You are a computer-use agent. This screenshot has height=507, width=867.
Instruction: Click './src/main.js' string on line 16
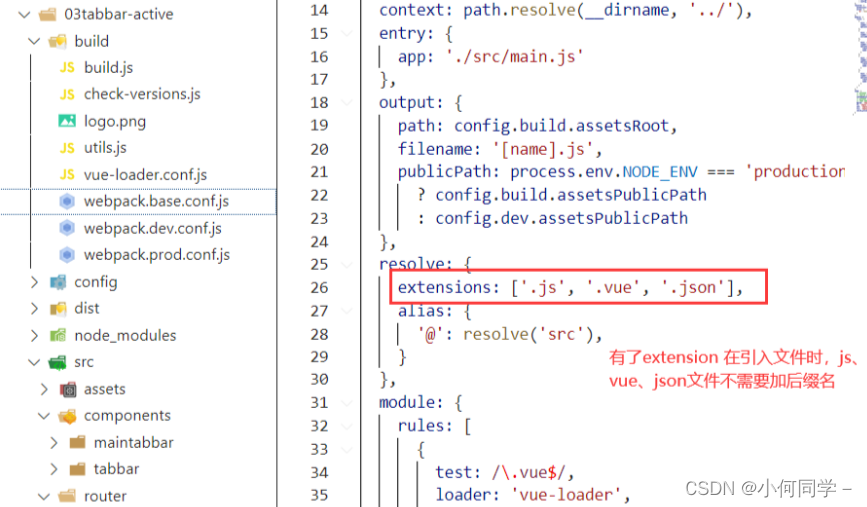tap(514, 57)
